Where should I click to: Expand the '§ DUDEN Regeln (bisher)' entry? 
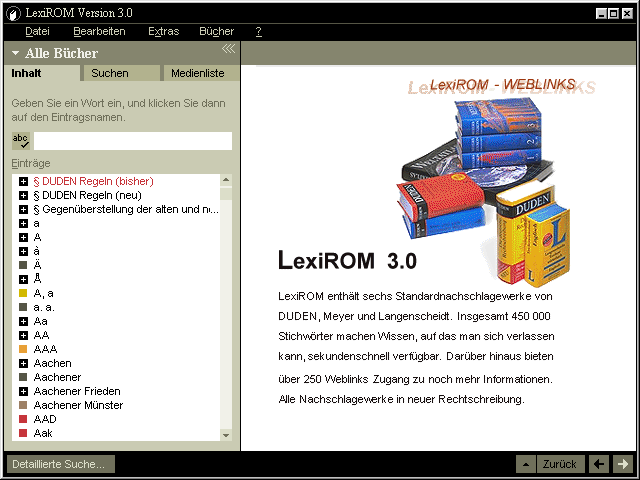click(24, 181)
